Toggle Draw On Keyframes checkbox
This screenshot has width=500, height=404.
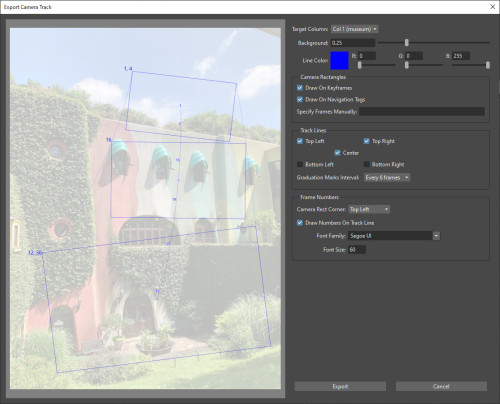[300, 88]
